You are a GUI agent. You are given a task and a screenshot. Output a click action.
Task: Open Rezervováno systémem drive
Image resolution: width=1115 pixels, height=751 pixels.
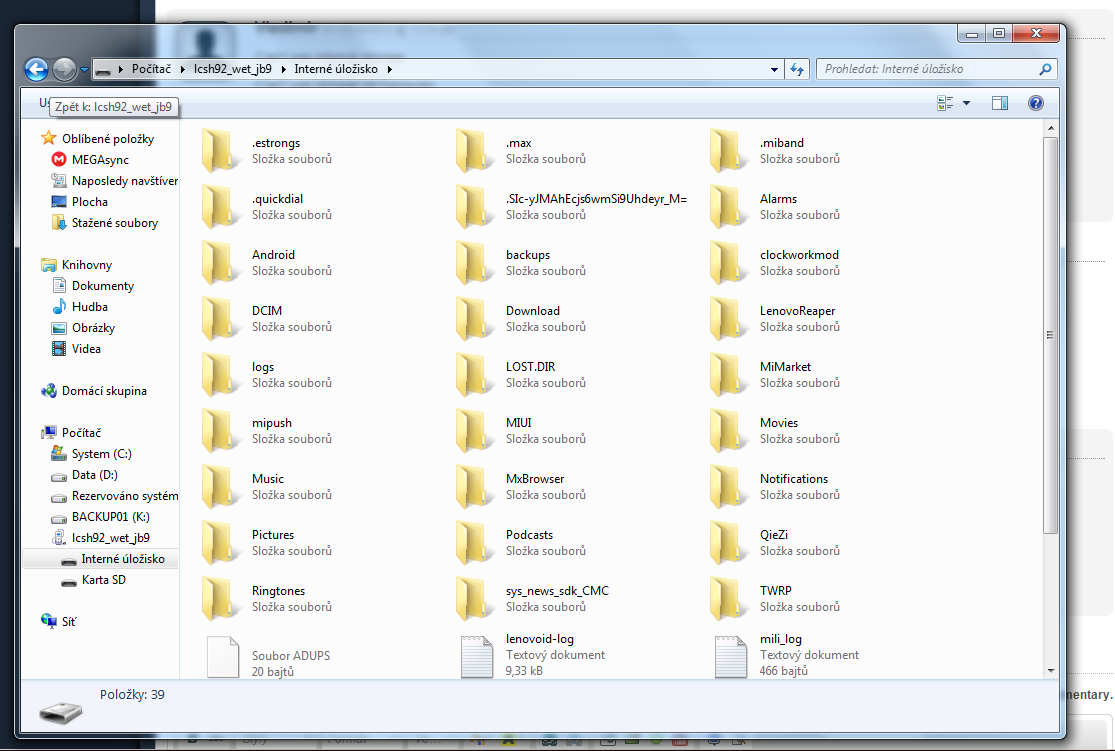pos(124,496)
